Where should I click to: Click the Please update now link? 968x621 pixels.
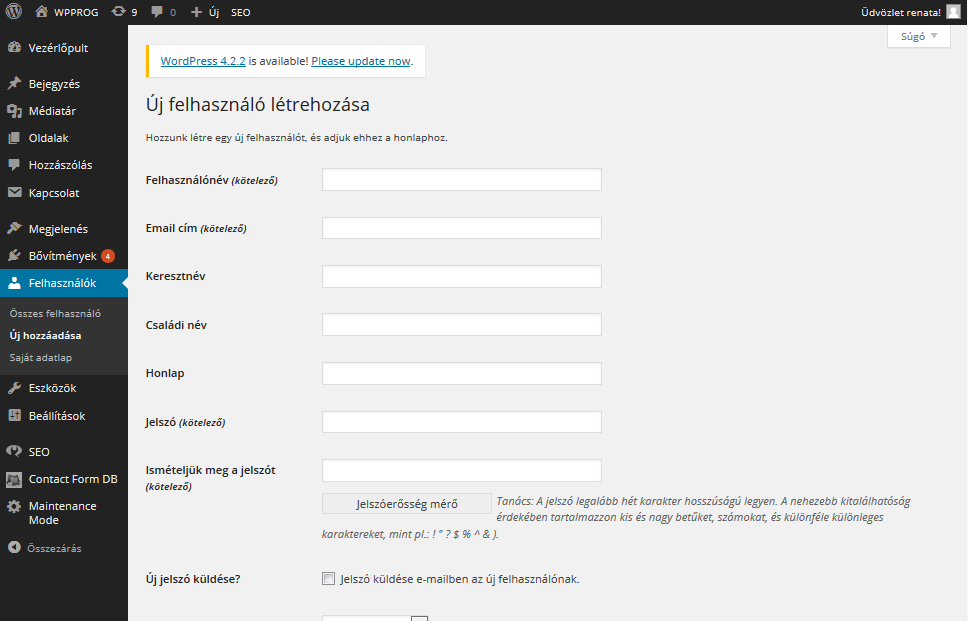360,61
